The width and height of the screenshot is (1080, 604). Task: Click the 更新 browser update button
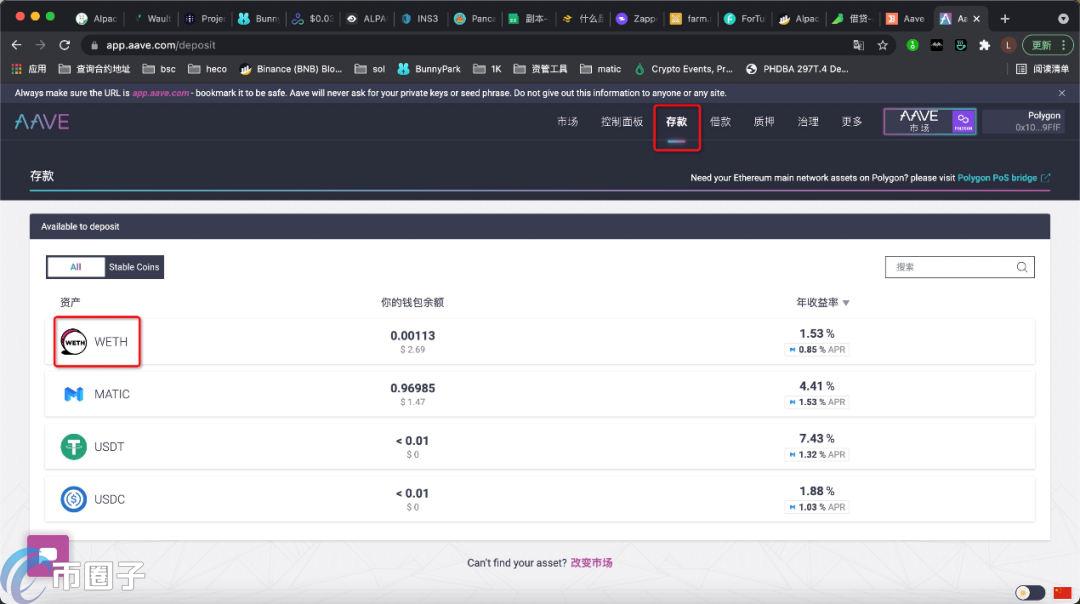coord(1048,45)
